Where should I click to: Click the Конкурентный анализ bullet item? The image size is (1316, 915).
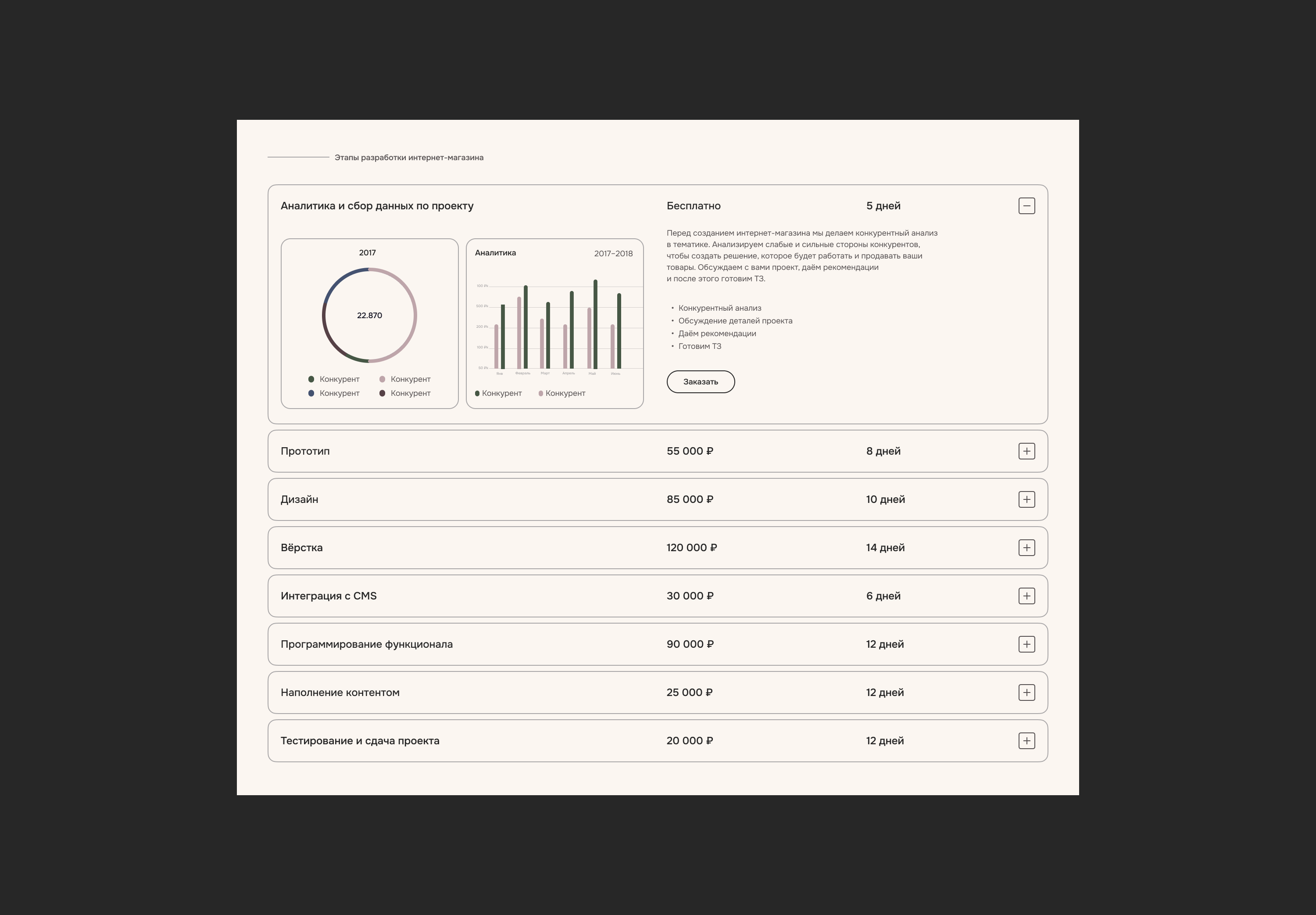(719, 309)
